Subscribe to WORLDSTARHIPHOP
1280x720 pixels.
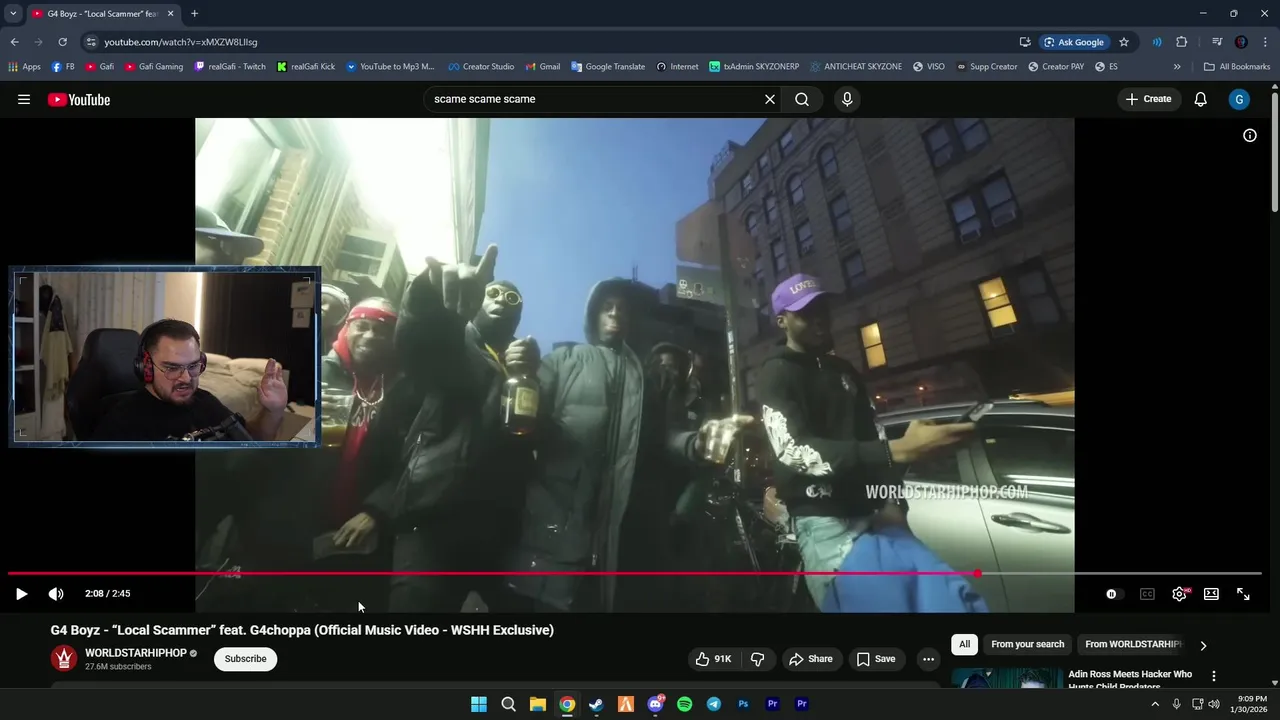click(245, 659)
